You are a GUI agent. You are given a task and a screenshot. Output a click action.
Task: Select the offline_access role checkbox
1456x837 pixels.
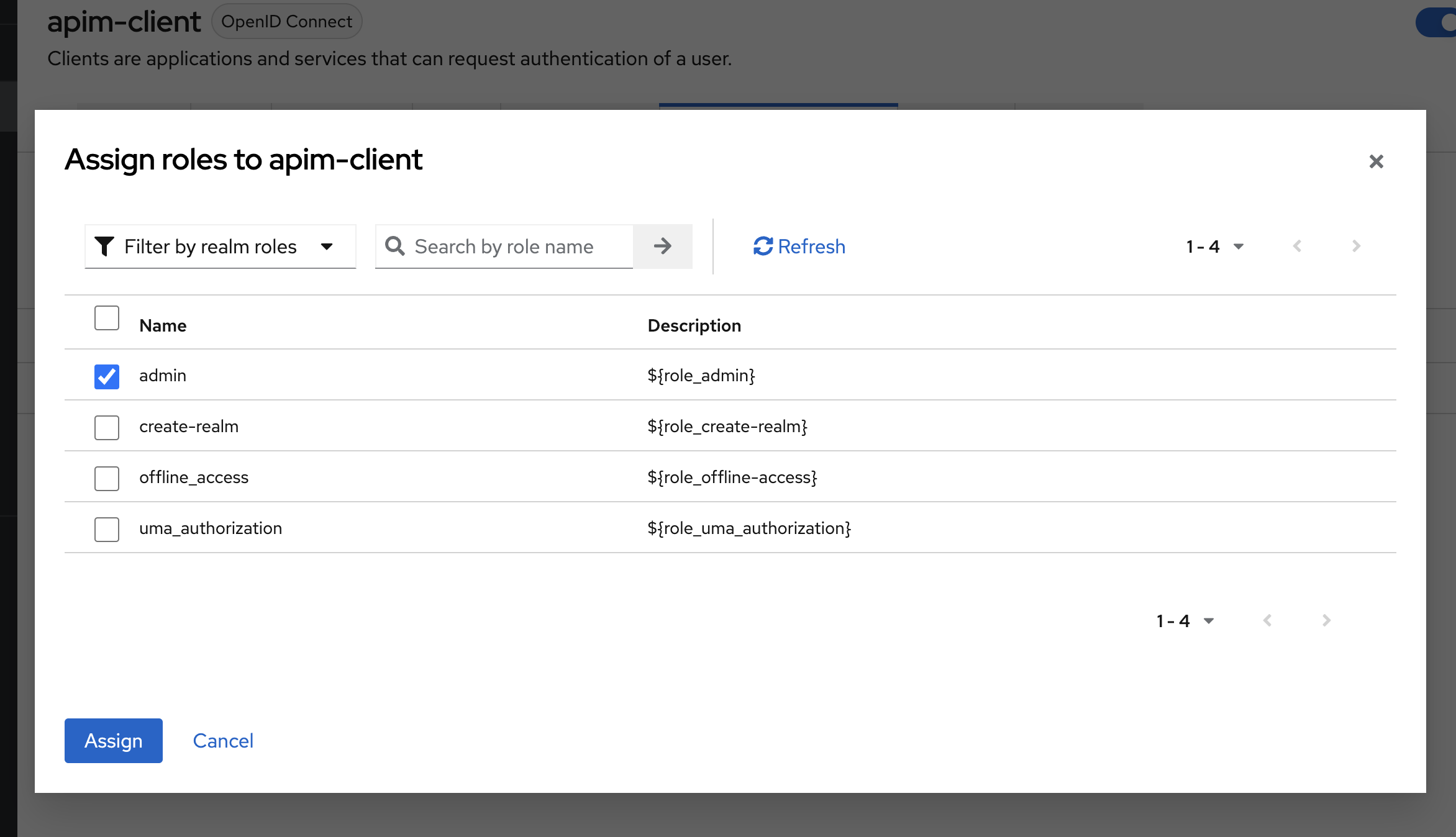107,478
